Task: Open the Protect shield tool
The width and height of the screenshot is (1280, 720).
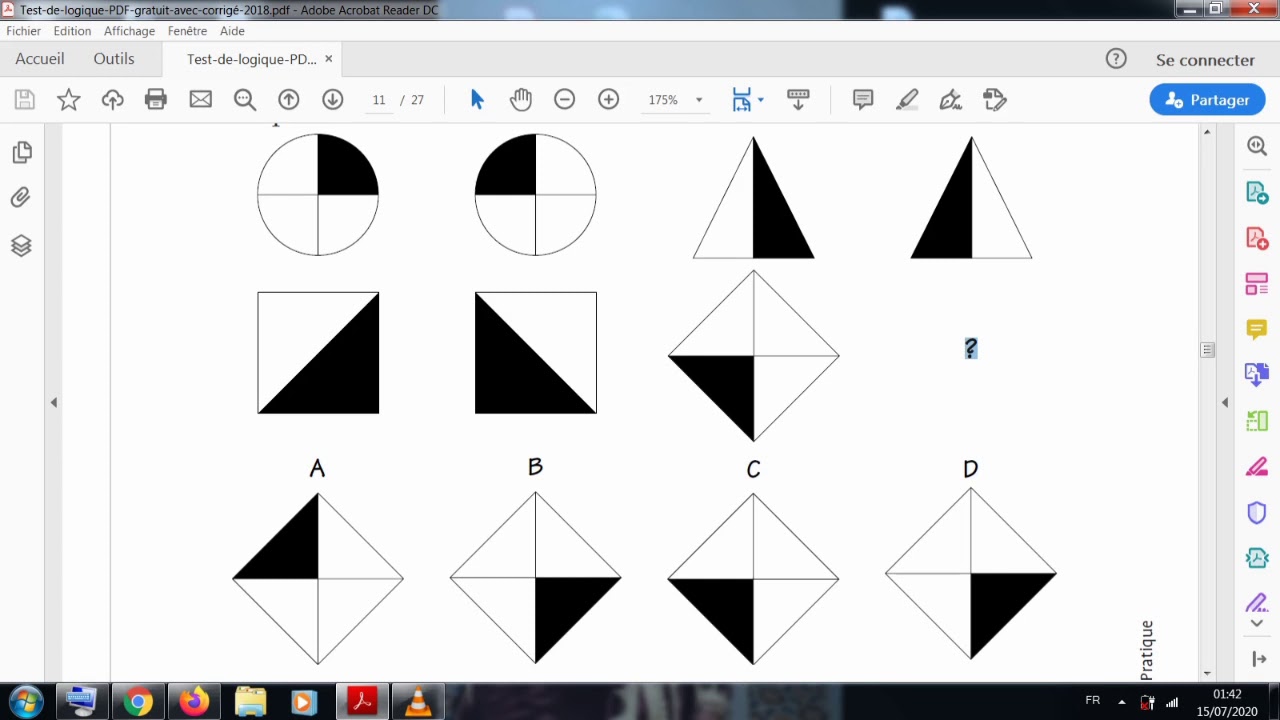Action: pyautogui.click(x=1257, y=513)
